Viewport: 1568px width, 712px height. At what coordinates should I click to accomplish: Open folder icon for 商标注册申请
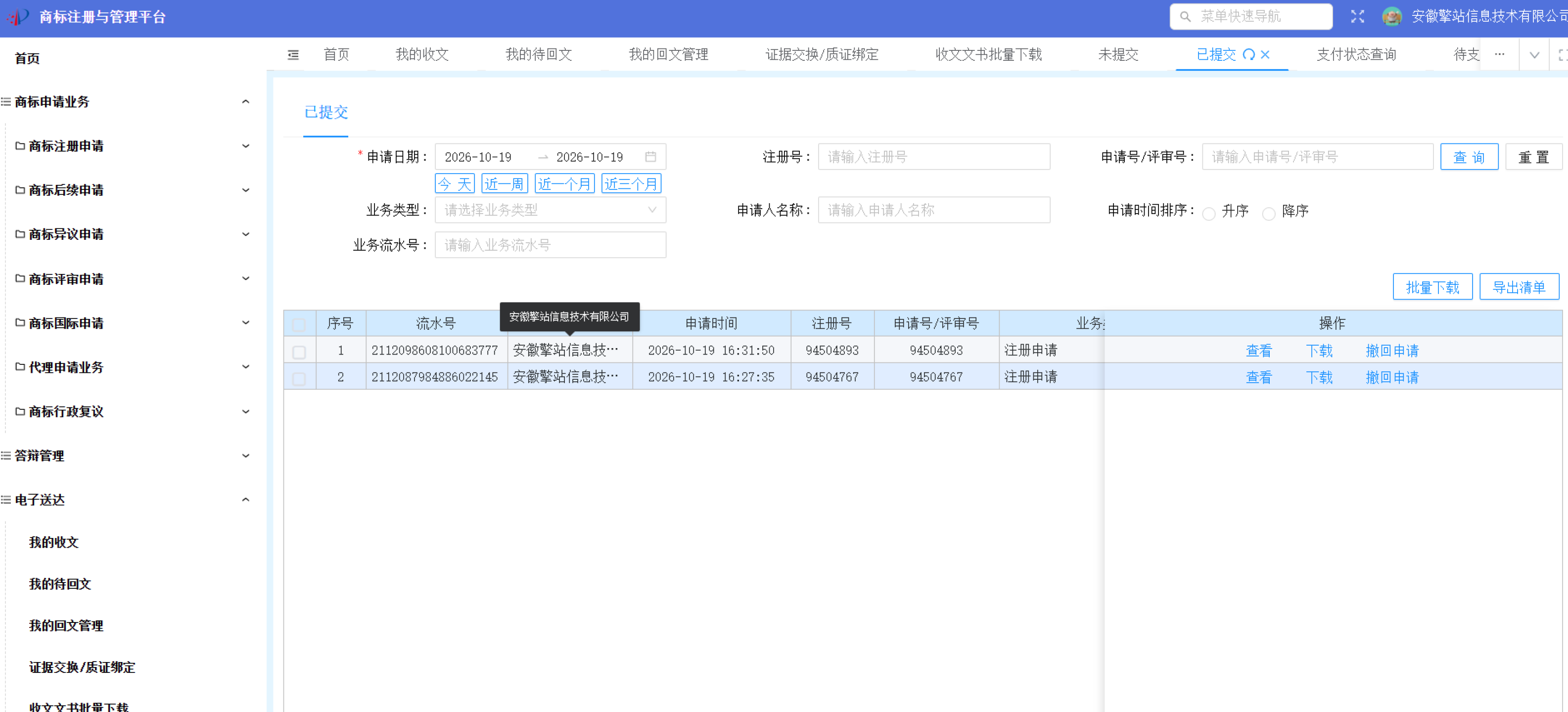[x=20, y=146]
